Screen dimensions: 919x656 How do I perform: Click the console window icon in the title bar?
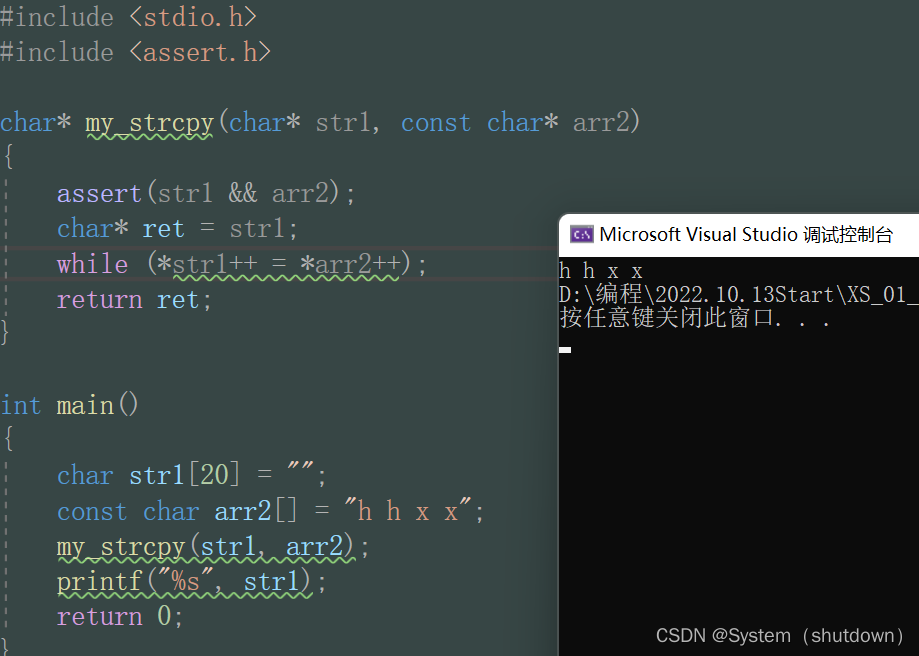581,234
